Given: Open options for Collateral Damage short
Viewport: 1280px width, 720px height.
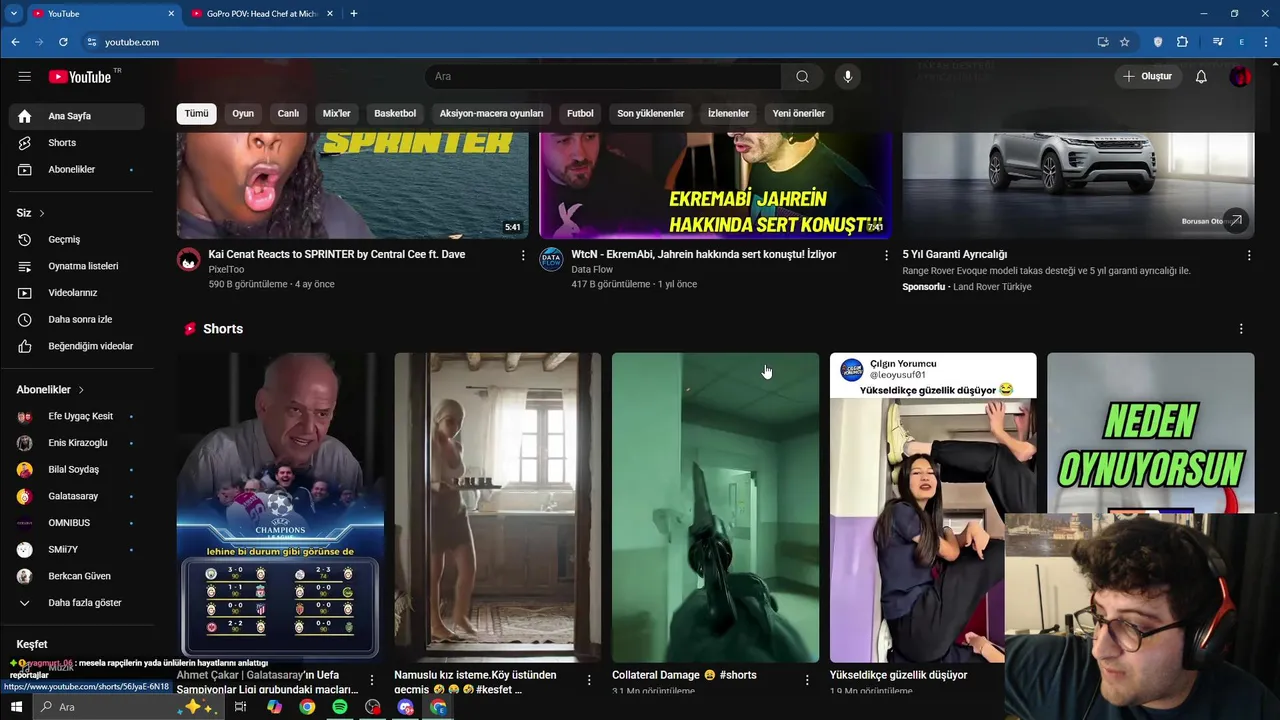Looking at the screenshot, I should [807, 680].
